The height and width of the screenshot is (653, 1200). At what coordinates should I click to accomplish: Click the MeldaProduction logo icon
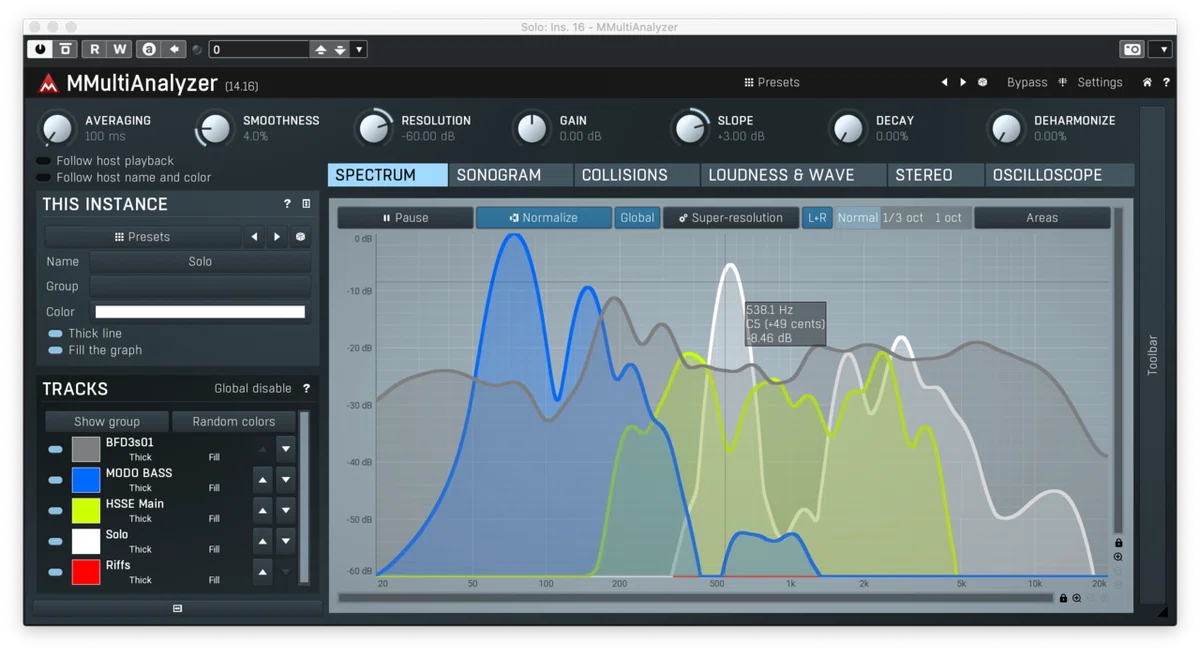point(49,84)
